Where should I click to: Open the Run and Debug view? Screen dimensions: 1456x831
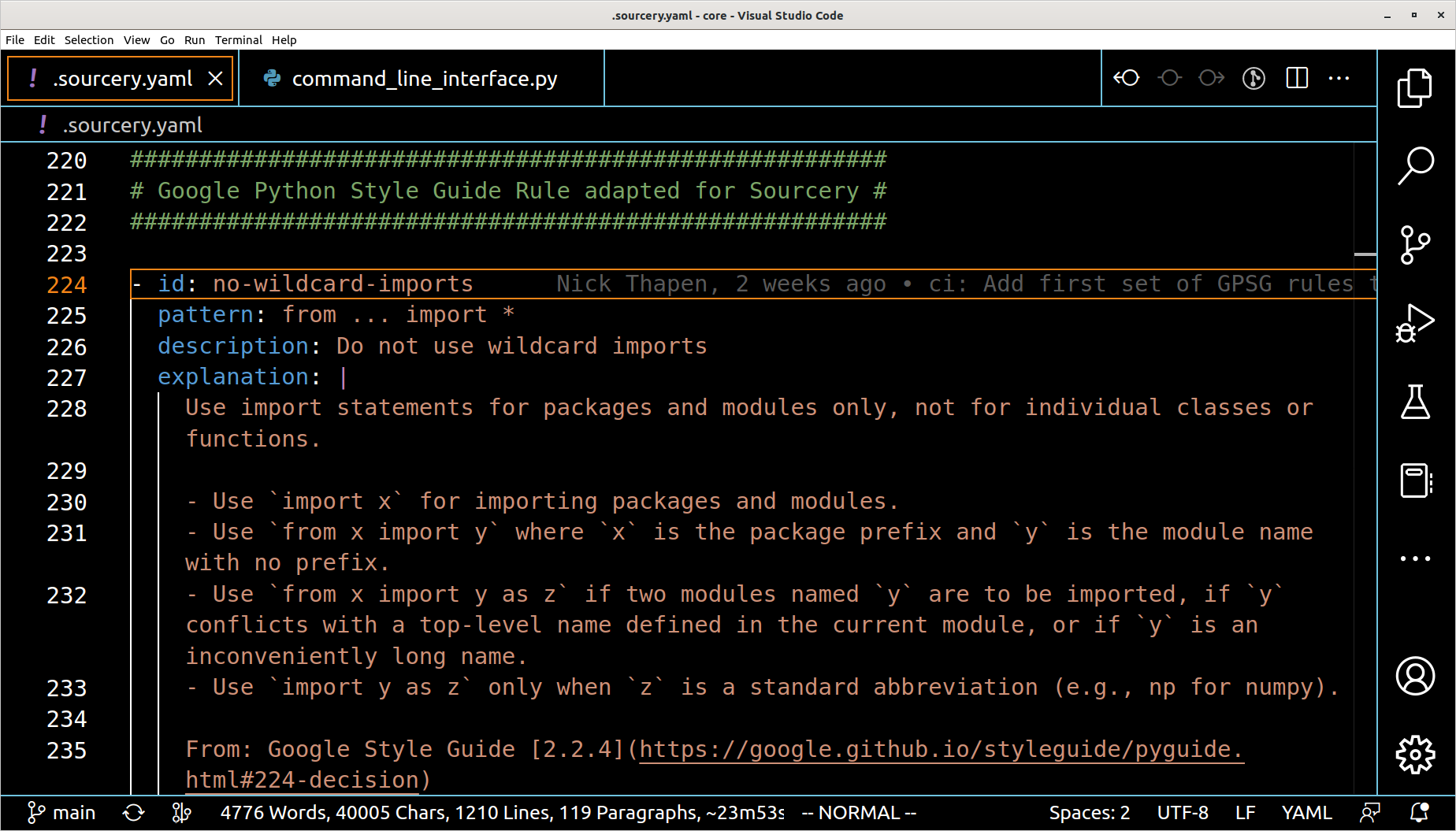click(x=1415, y=323)
